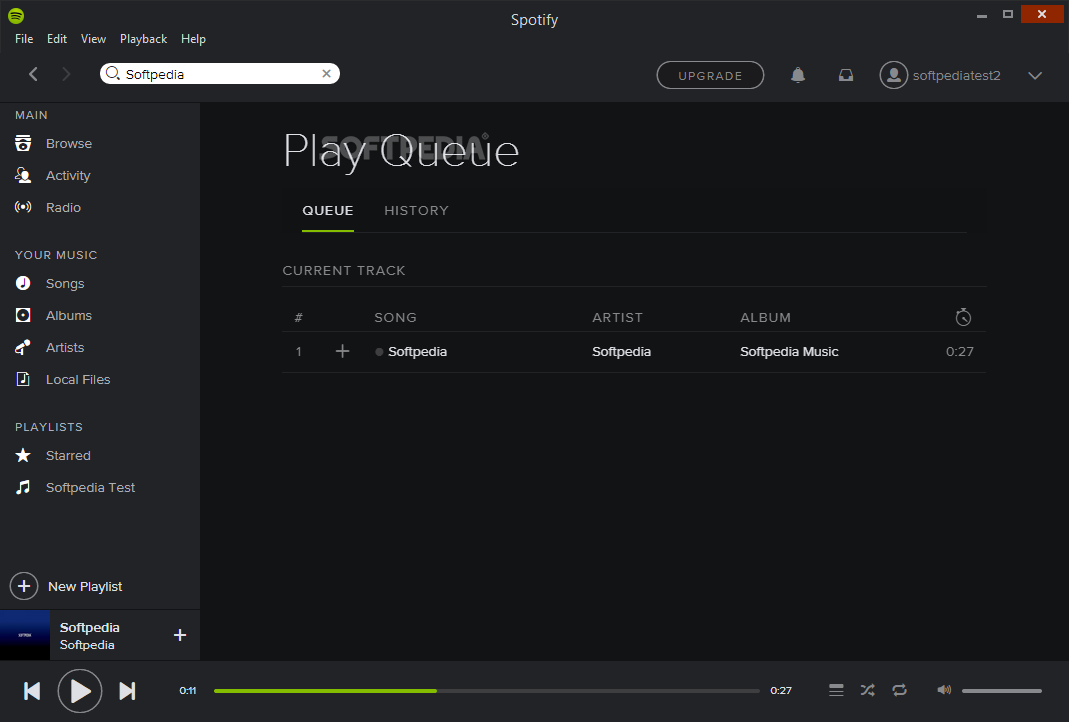Switch to the HISTORY tab
This screenshot has height=722, width=1069.
tap(417, 211)
